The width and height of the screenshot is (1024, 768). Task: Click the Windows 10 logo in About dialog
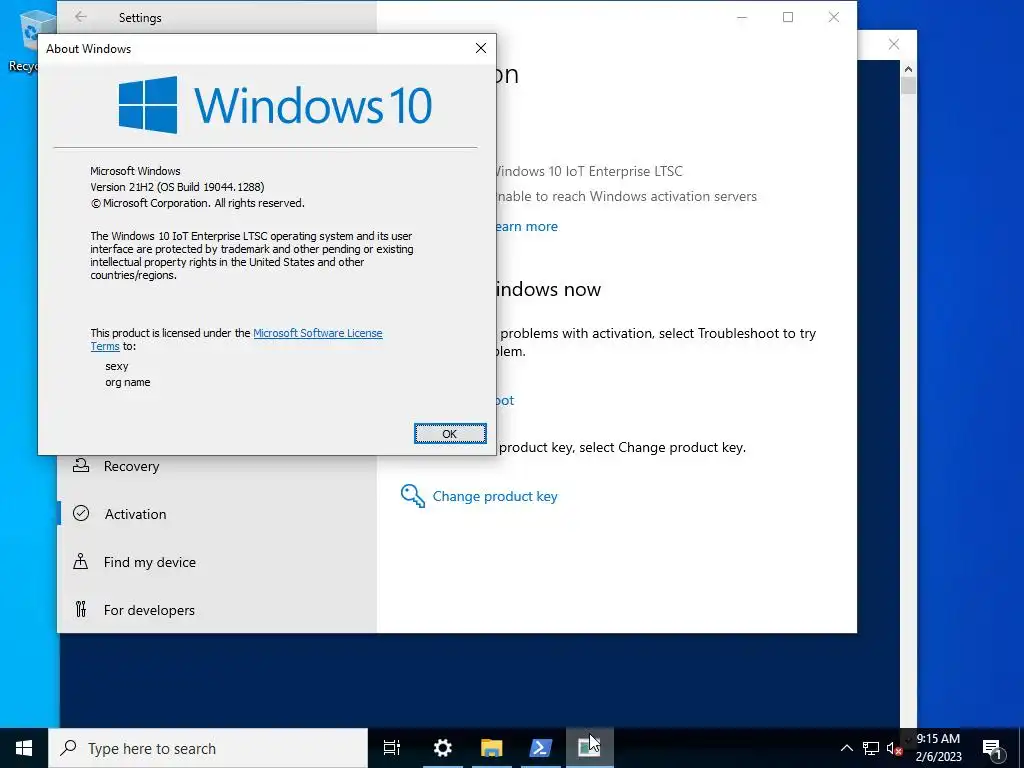click(x=275, y=105)
